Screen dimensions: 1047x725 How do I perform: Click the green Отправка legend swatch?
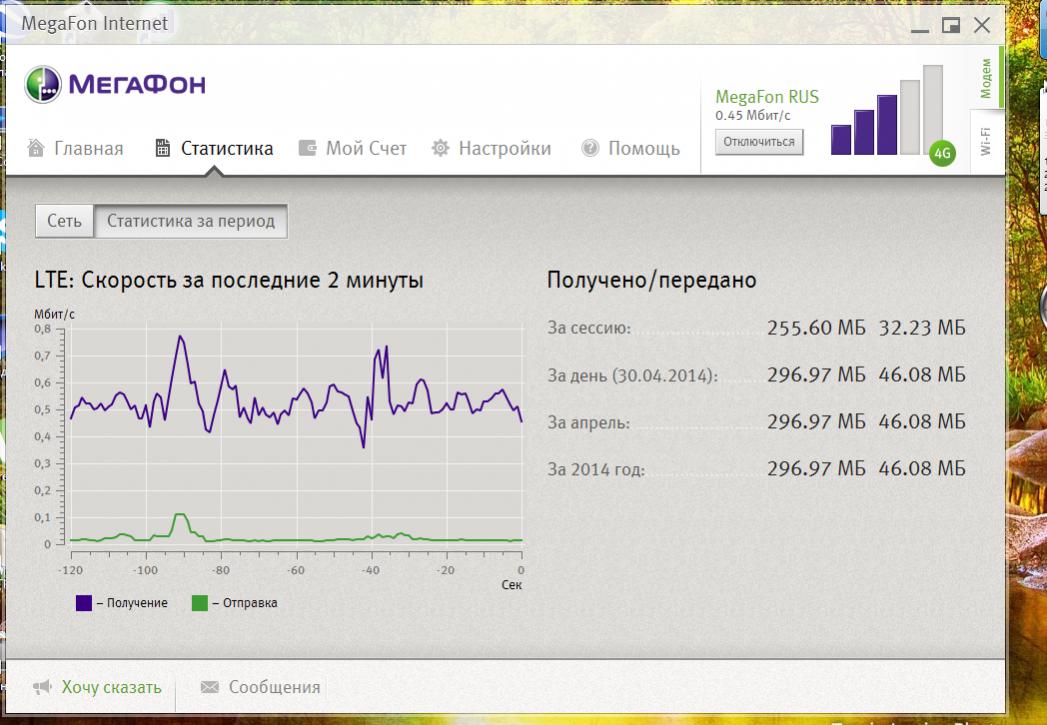click(x=200, y=603)
